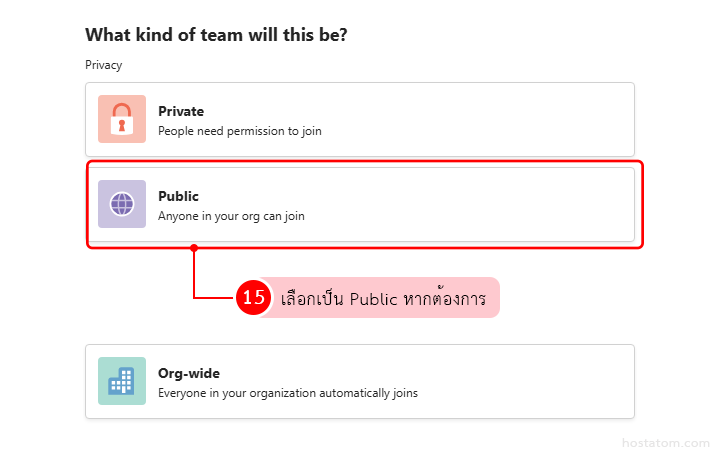Click "Anyone in your org can join" description
Screen dimensions: 720x456
231,215
